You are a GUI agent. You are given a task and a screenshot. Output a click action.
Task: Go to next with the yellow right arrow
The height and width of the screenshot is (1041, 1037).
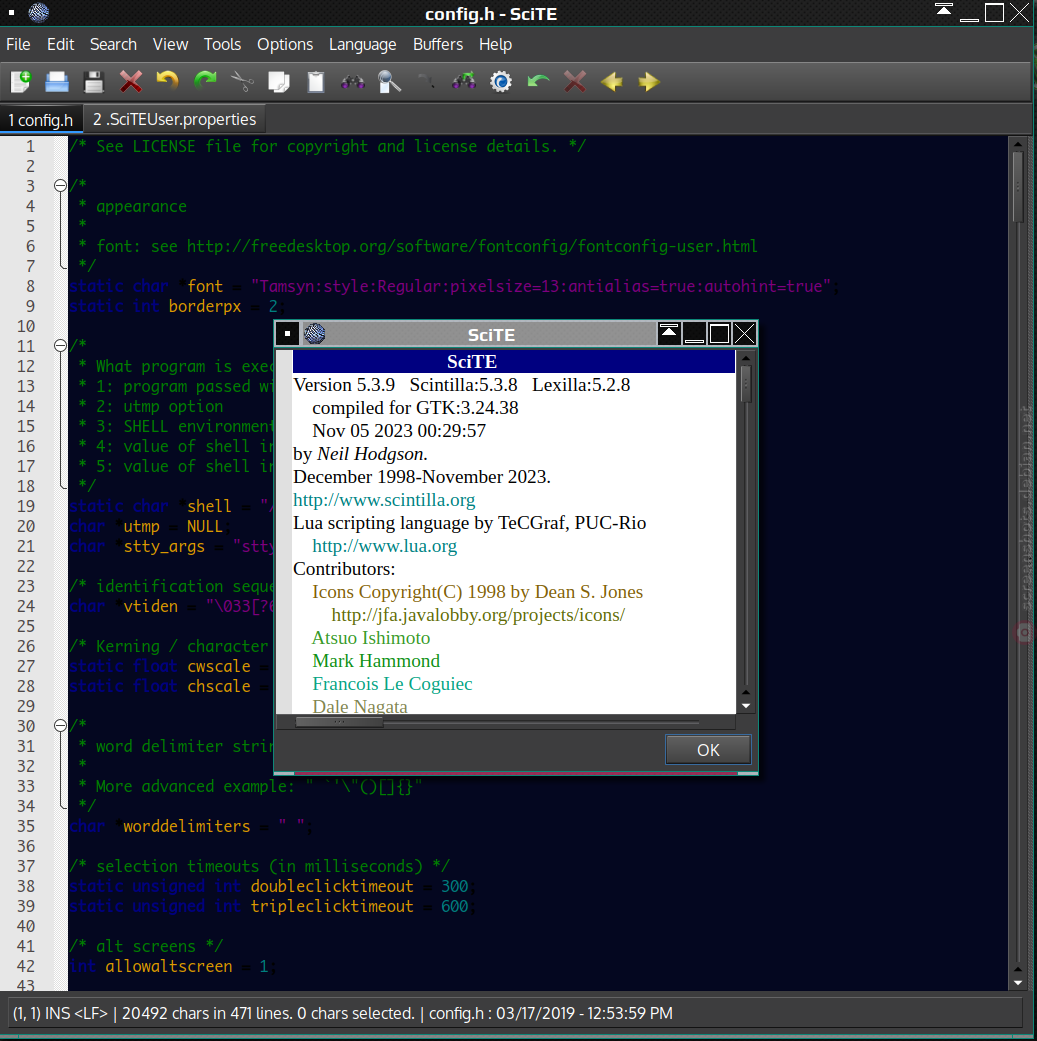(x=649, y=82)
